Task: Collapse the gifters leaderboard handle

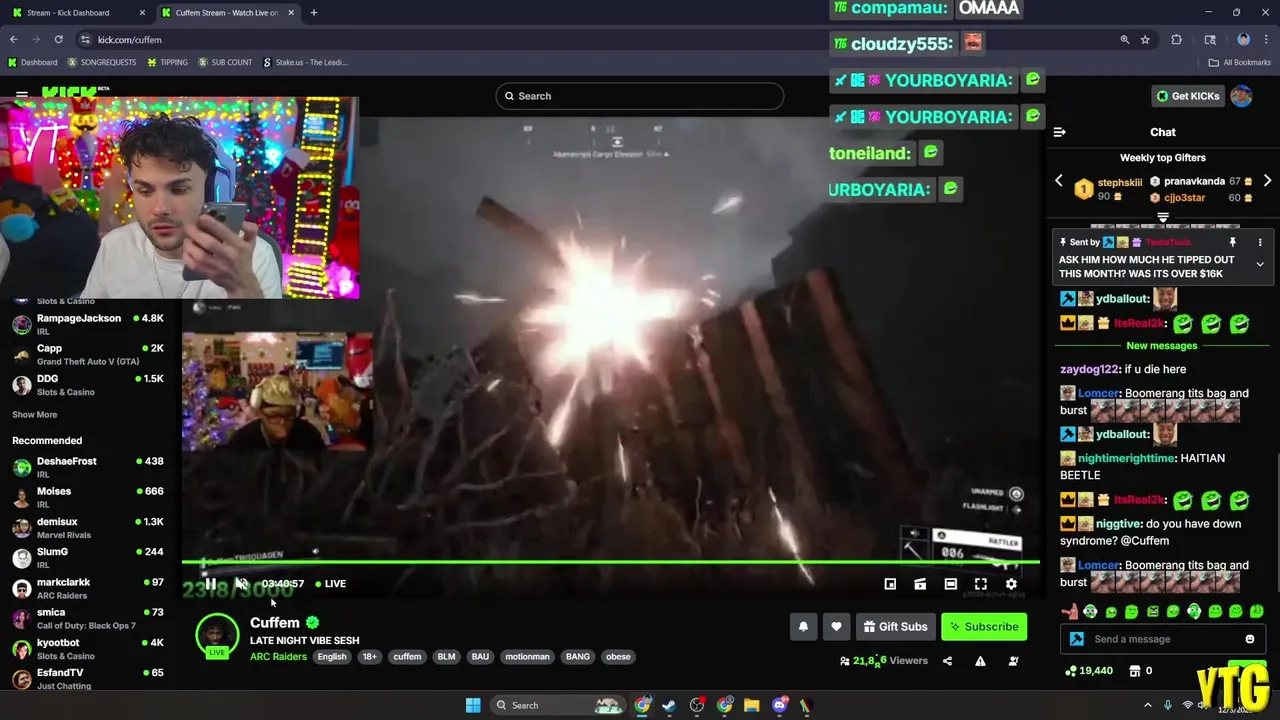Action: pyautogui.click(x=1163, y=217)
